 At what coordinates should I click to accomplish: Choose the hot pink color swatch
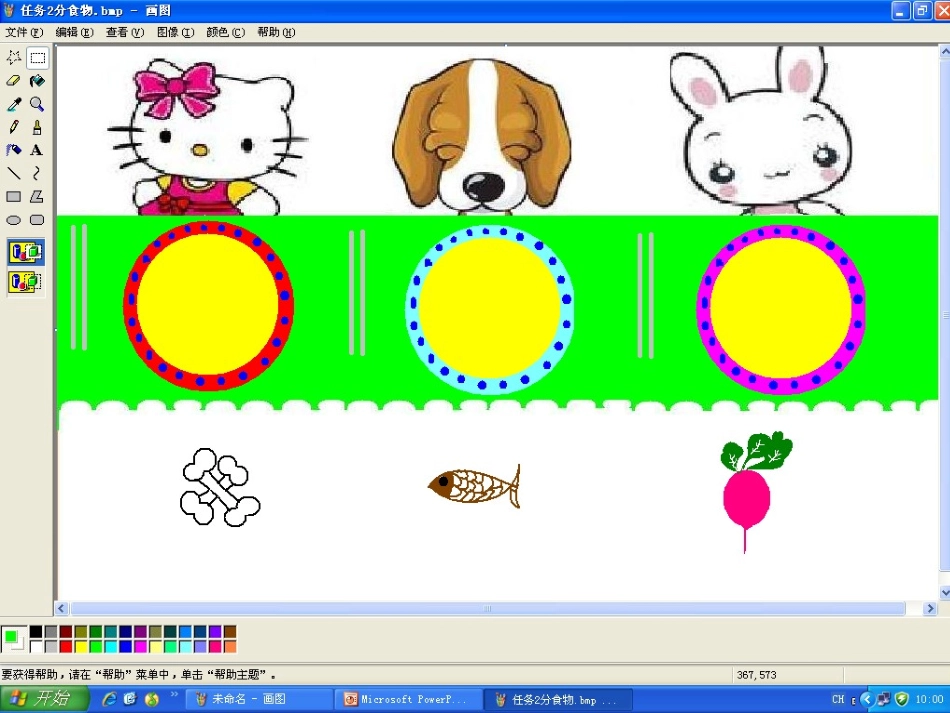[x=215, y=646]
